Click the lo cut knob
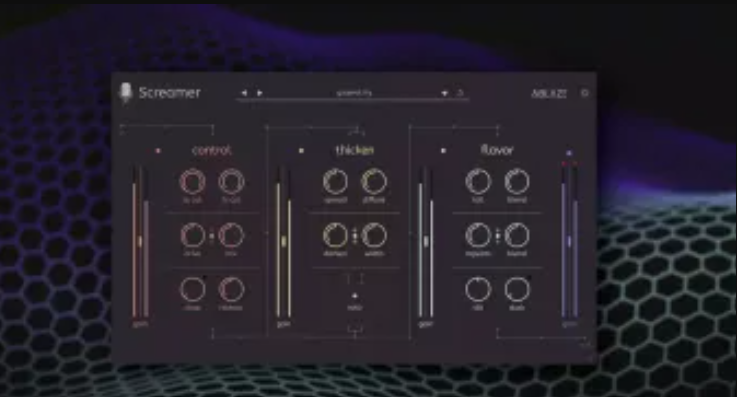The width and height of the screenshot is (737, 397). pos(192,182)
